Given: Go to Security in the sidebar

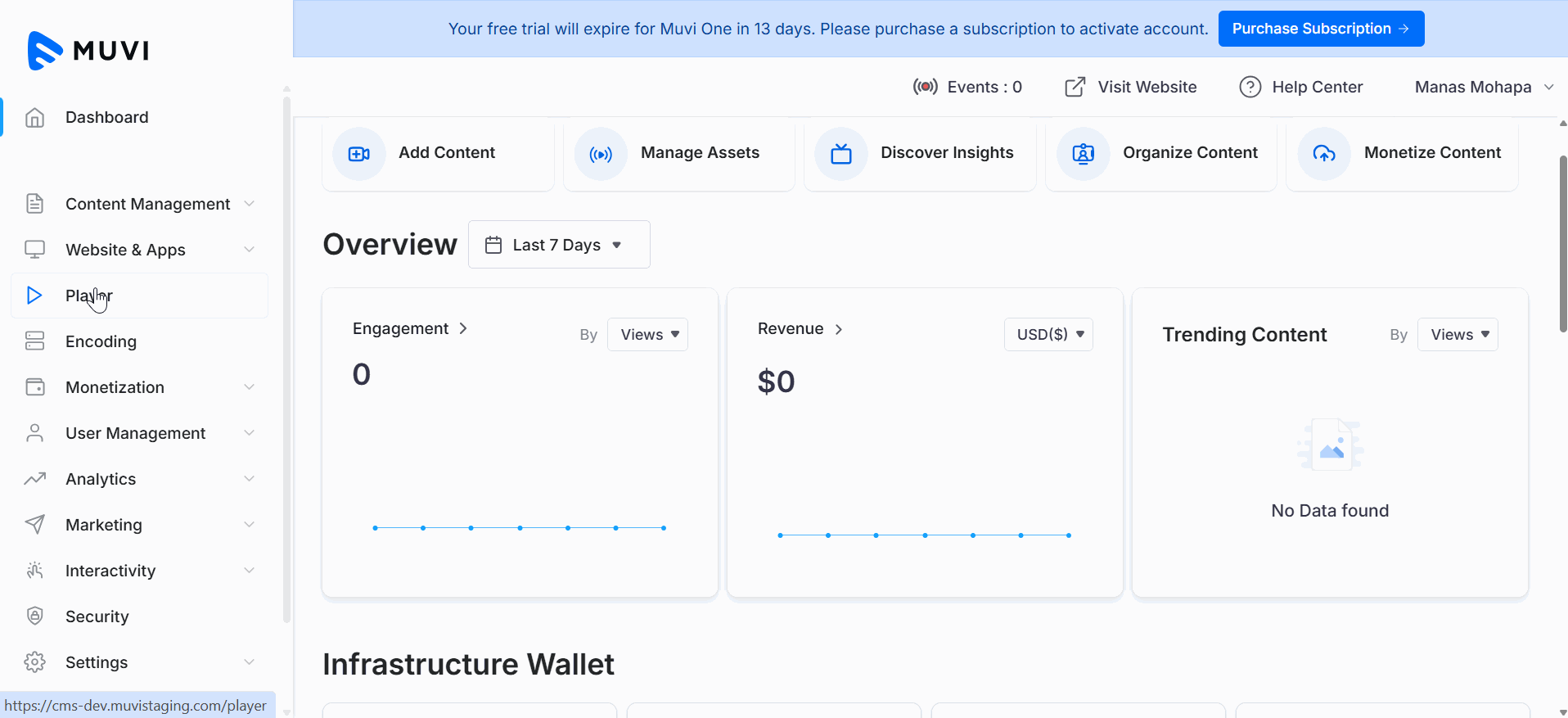Looking at the screenshot, I should tap(97, 616).
